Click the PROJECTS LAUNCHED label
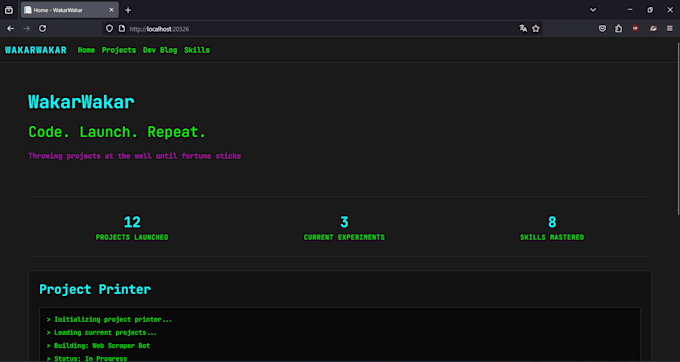This screenshot has height=362, width=680. 132,237
